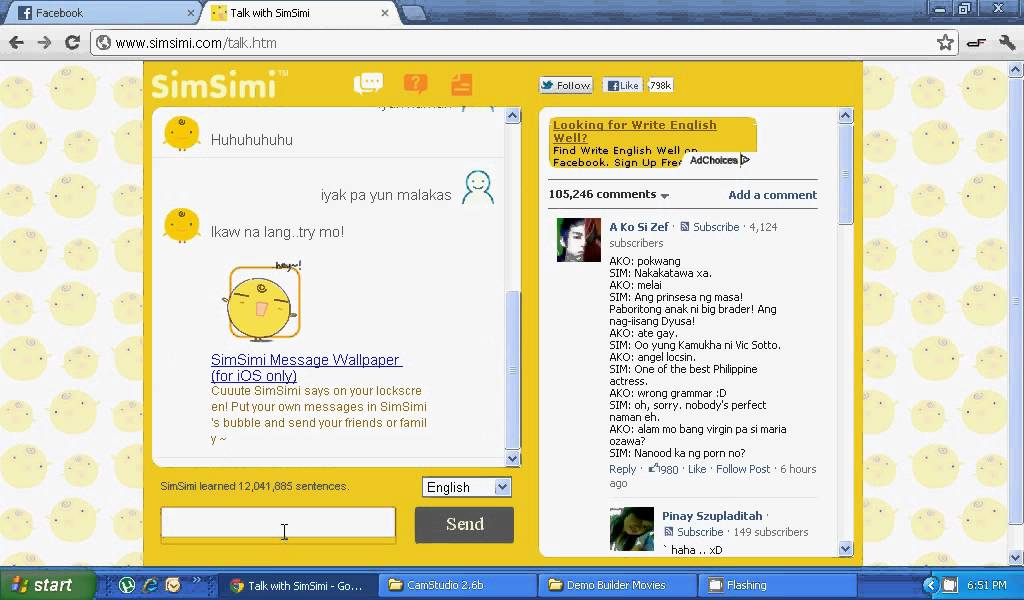
Task: Go back with browser back arrow
Action: pyautogui.click(x=16, y=43)
